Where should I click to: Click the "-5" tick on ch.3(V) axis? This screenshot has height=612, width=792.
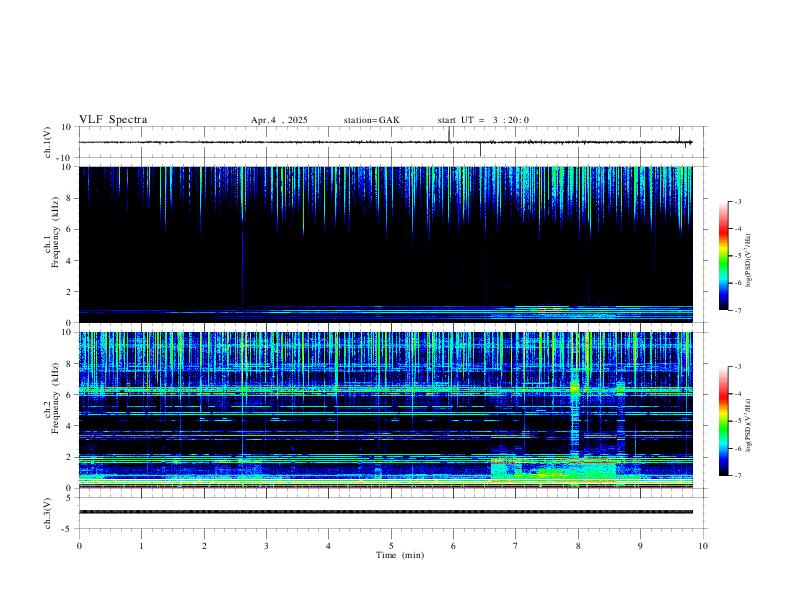[x=68, y=529]
